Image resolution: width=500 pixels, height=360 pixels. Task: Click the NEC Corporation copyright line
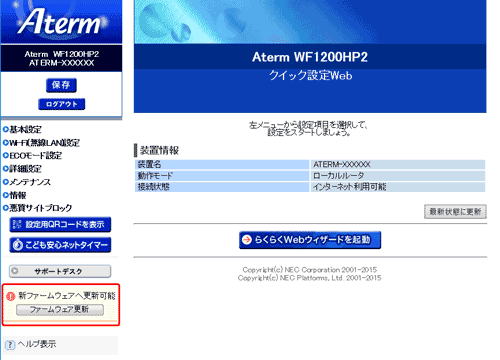(310, 270)
